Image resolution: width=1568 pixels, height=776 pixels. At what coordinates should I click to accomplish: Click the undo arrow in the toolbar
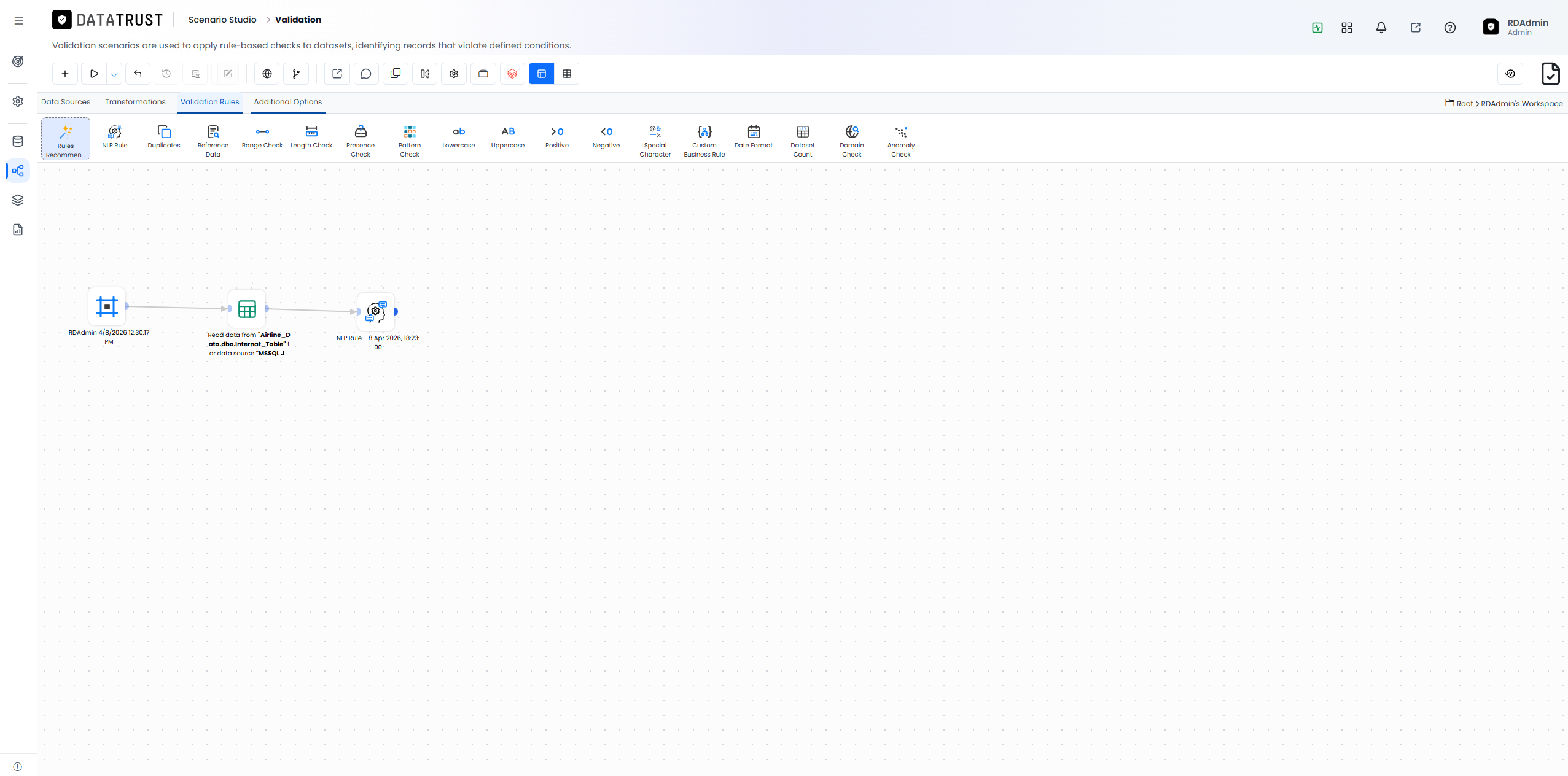[x=138, y=74]
